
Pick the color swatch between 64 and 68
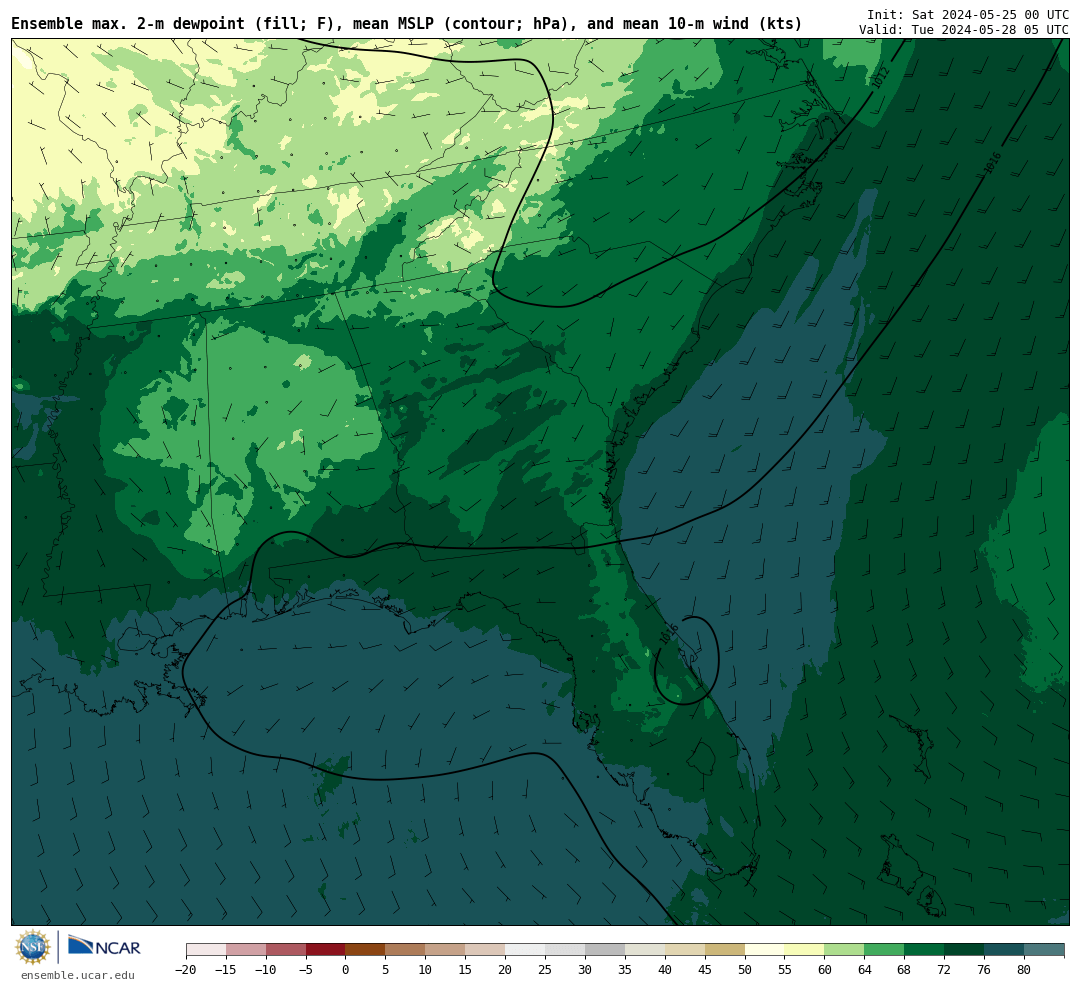tap(884, 950)
